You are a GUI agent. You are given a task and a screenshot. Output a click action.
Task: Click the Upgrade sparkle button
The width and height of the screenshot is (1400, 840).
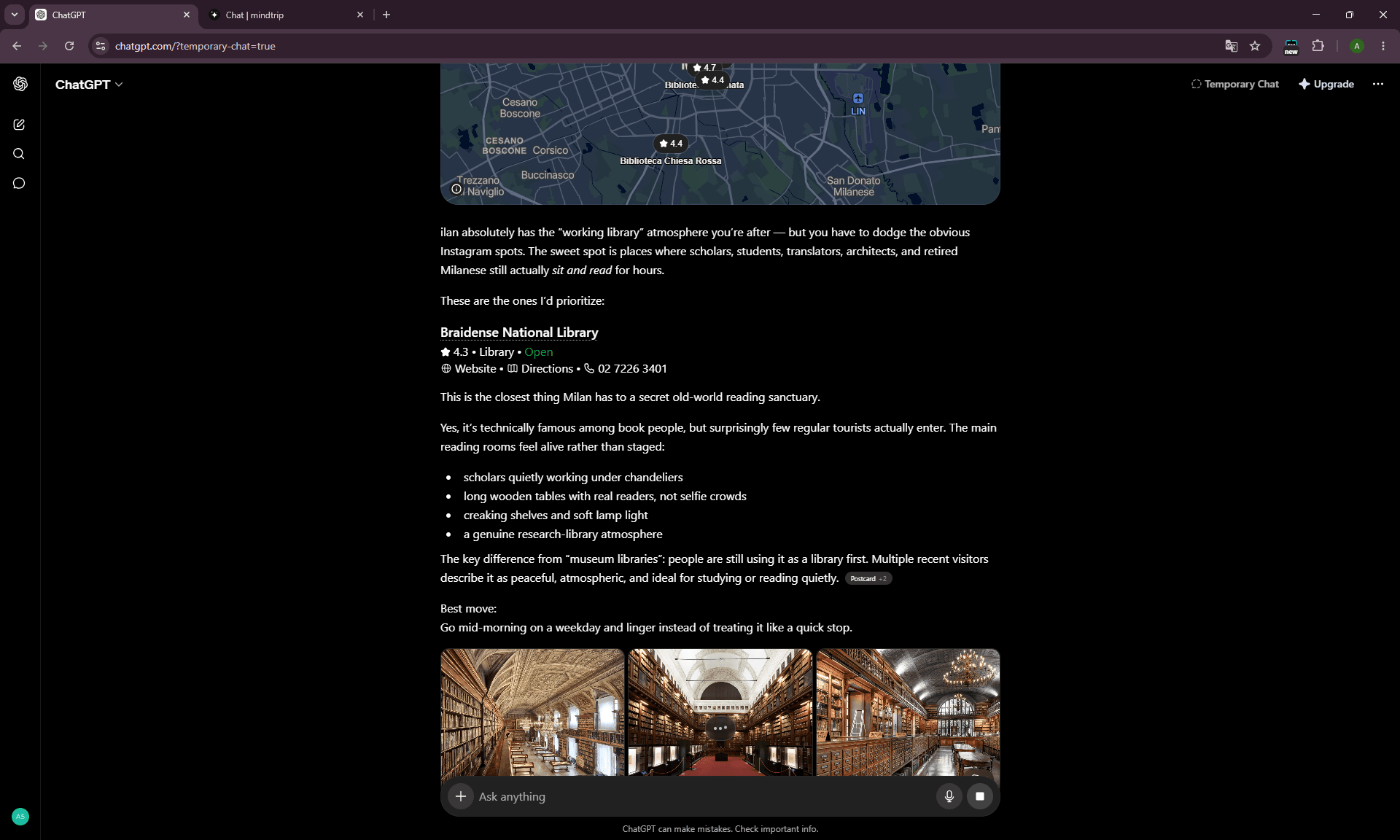tap(1326, 84)
